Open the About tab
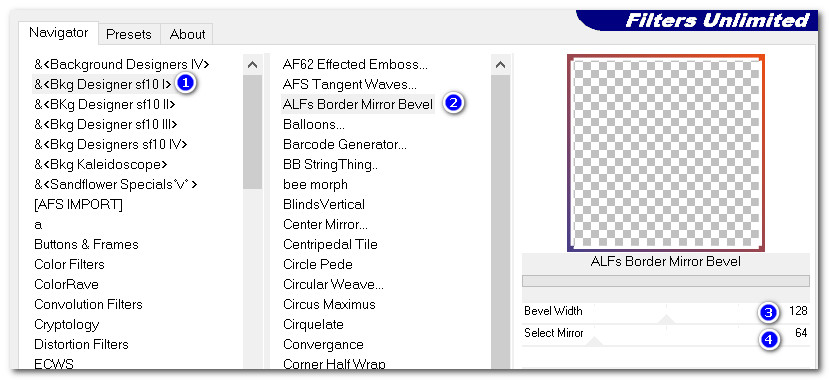 [x=187, y=34]
